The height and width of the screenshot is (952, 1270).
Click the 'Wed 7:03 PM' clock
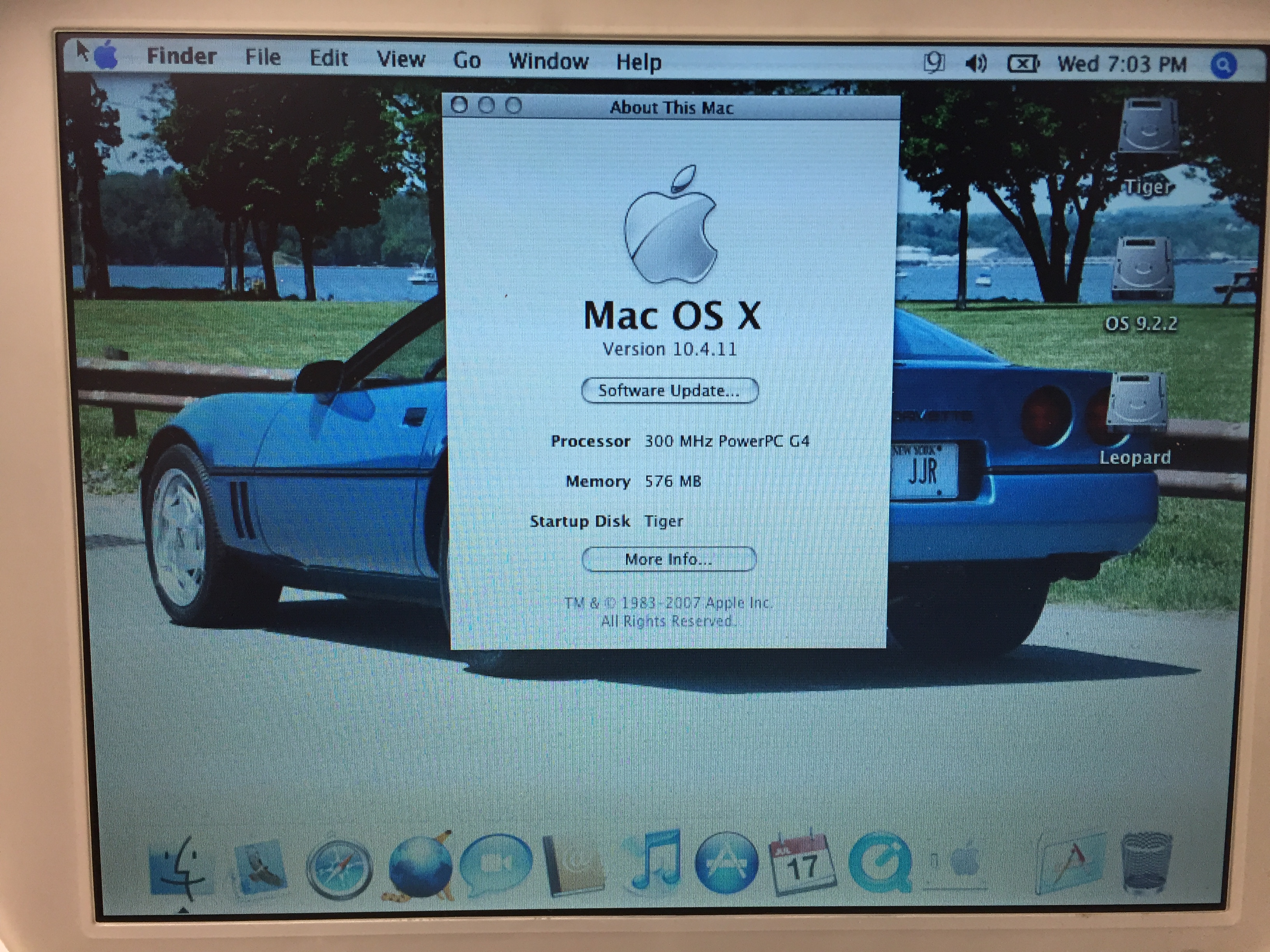pos(1122,64)
